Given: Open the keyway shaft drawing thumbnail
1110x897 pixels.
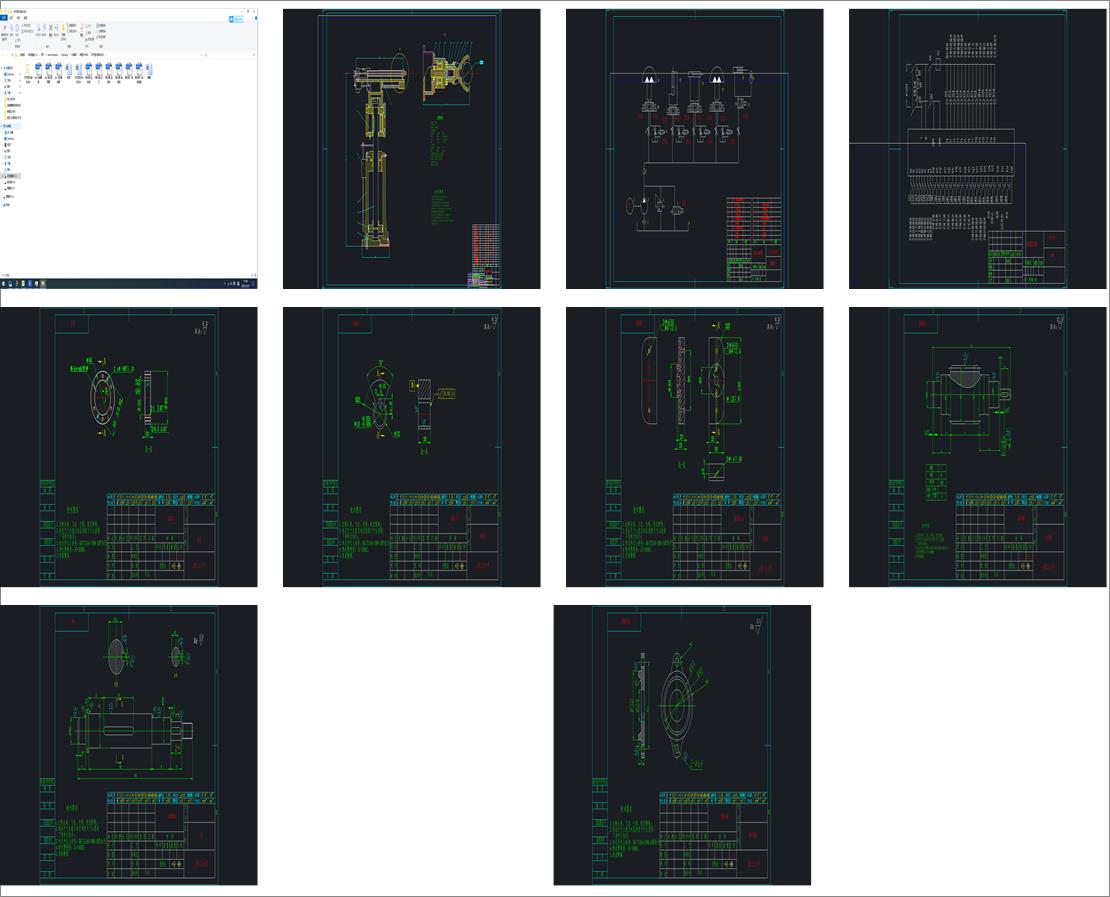Looking at the screenshot, I should click(x=128, y=745).
